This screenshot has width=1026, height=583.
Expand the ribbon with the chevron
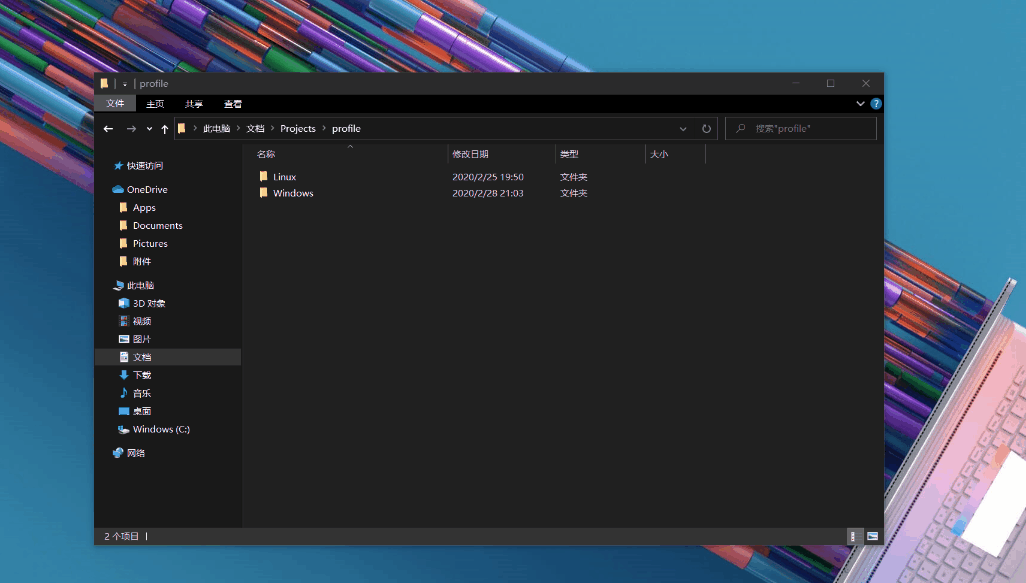860,104
